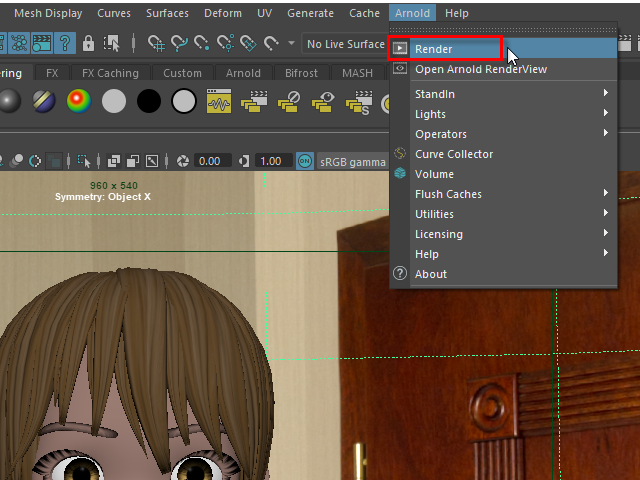Choose Render from the Arnold menu
The width and height of the screenshot is (640, 480).
[434, 49]
